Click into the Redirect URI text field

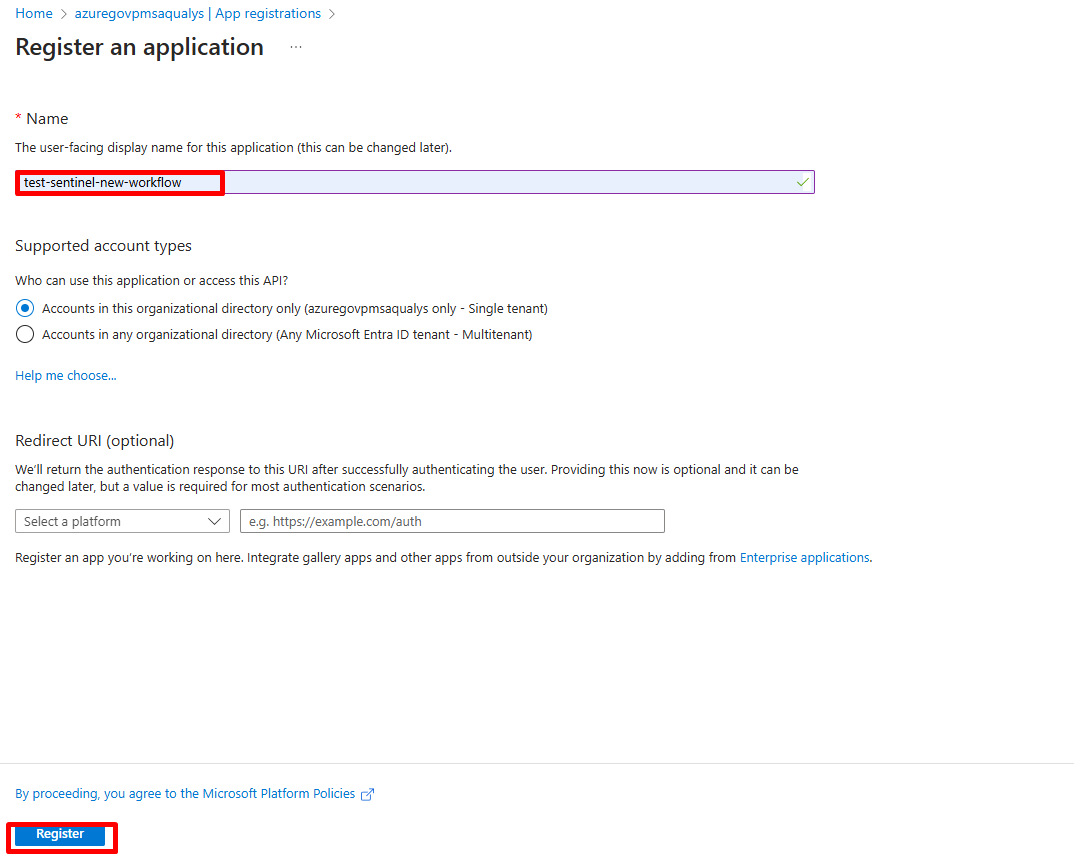click(x=452, y=521)
